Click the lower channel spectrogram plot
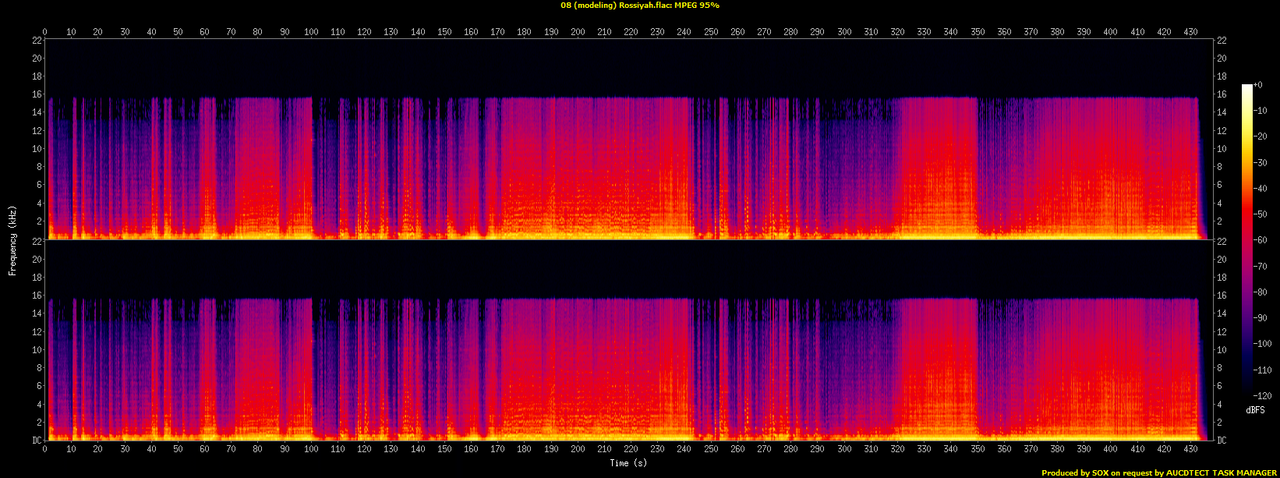This screenshot has height=478, width=1280. (628, 340)
